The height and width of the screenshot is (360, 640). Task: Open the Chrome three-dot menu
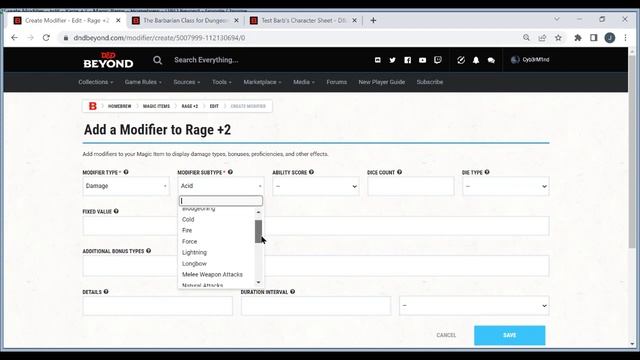coord(625,38)
